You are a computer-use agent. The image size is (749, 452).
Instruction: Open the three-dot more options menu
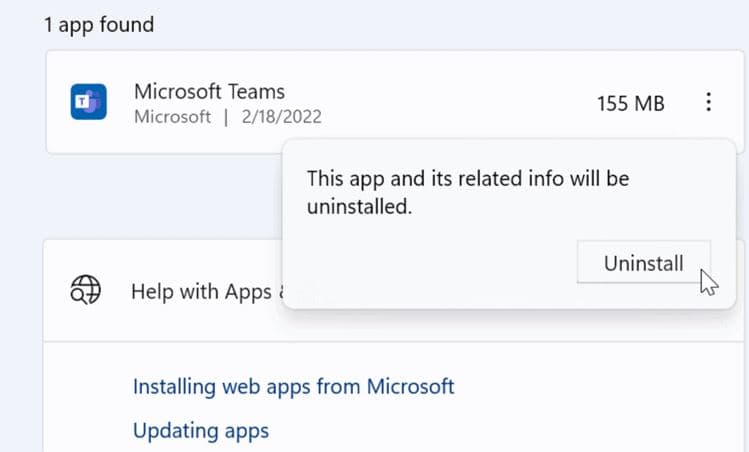[x=708, y=102]
